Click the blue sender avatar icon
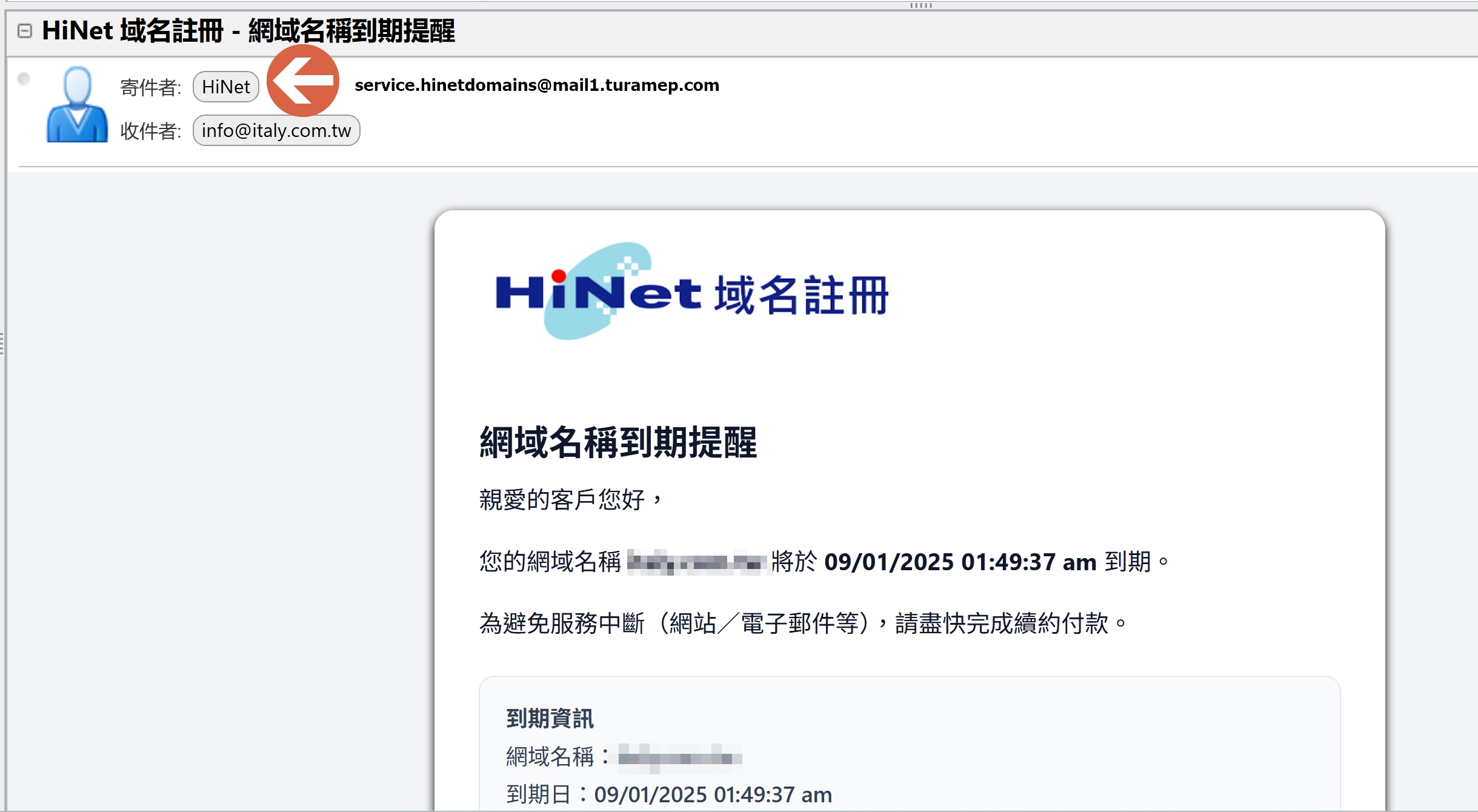Viewport: 1478px width, 812px height. (77, 105)
